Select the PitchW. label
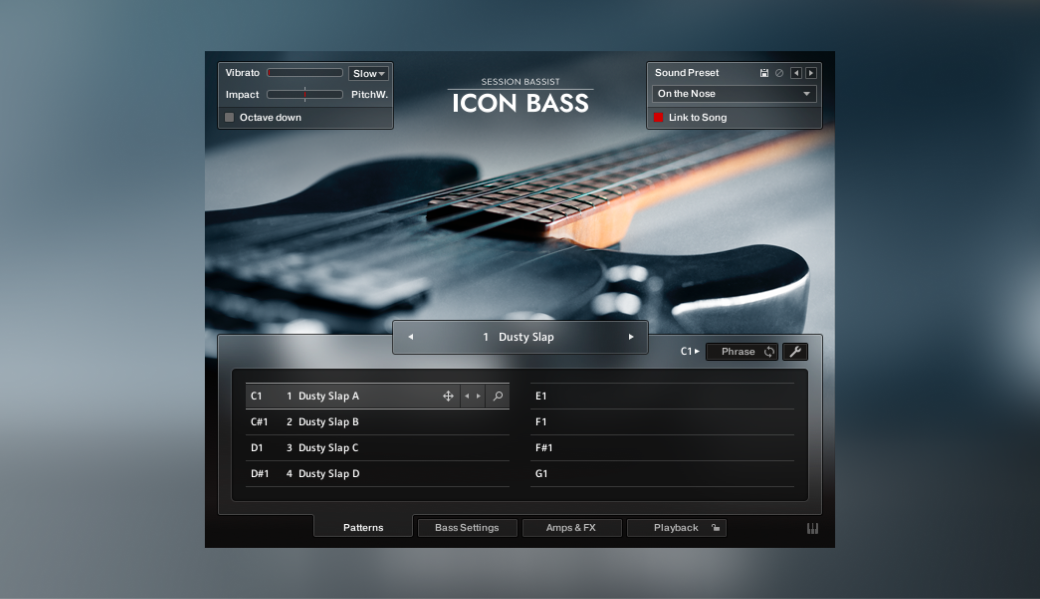The width and height of the screenshot is (1040, 599). pyautogui.click(x=369, y=95)
